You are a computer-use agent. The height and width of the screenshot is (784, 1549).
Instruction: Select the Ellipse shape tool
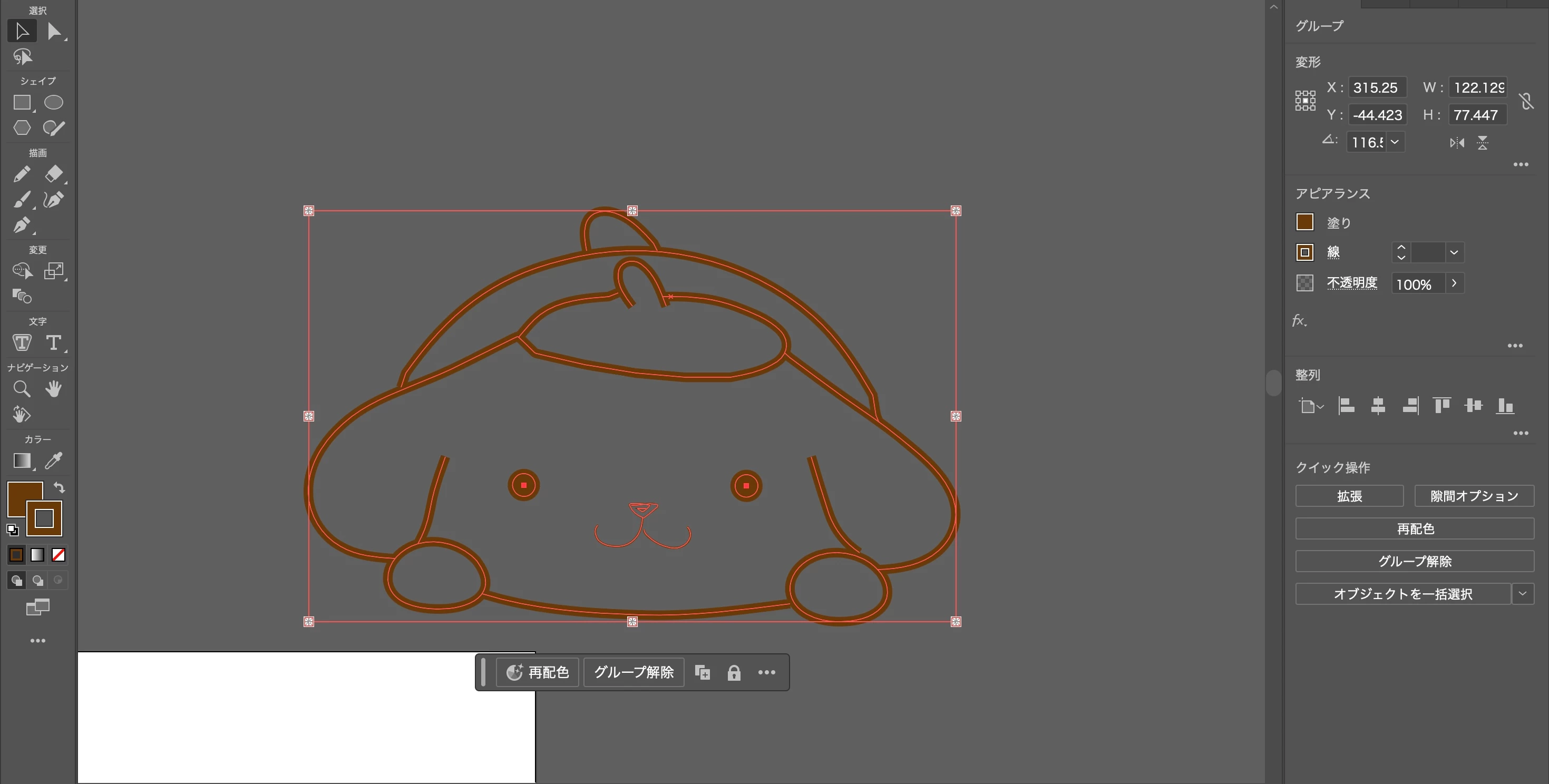click(54, 103)
